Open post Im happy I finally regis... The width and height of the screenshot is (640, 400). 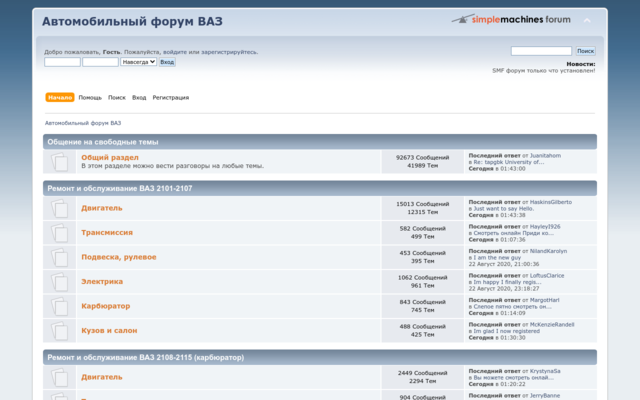point(507,282)
